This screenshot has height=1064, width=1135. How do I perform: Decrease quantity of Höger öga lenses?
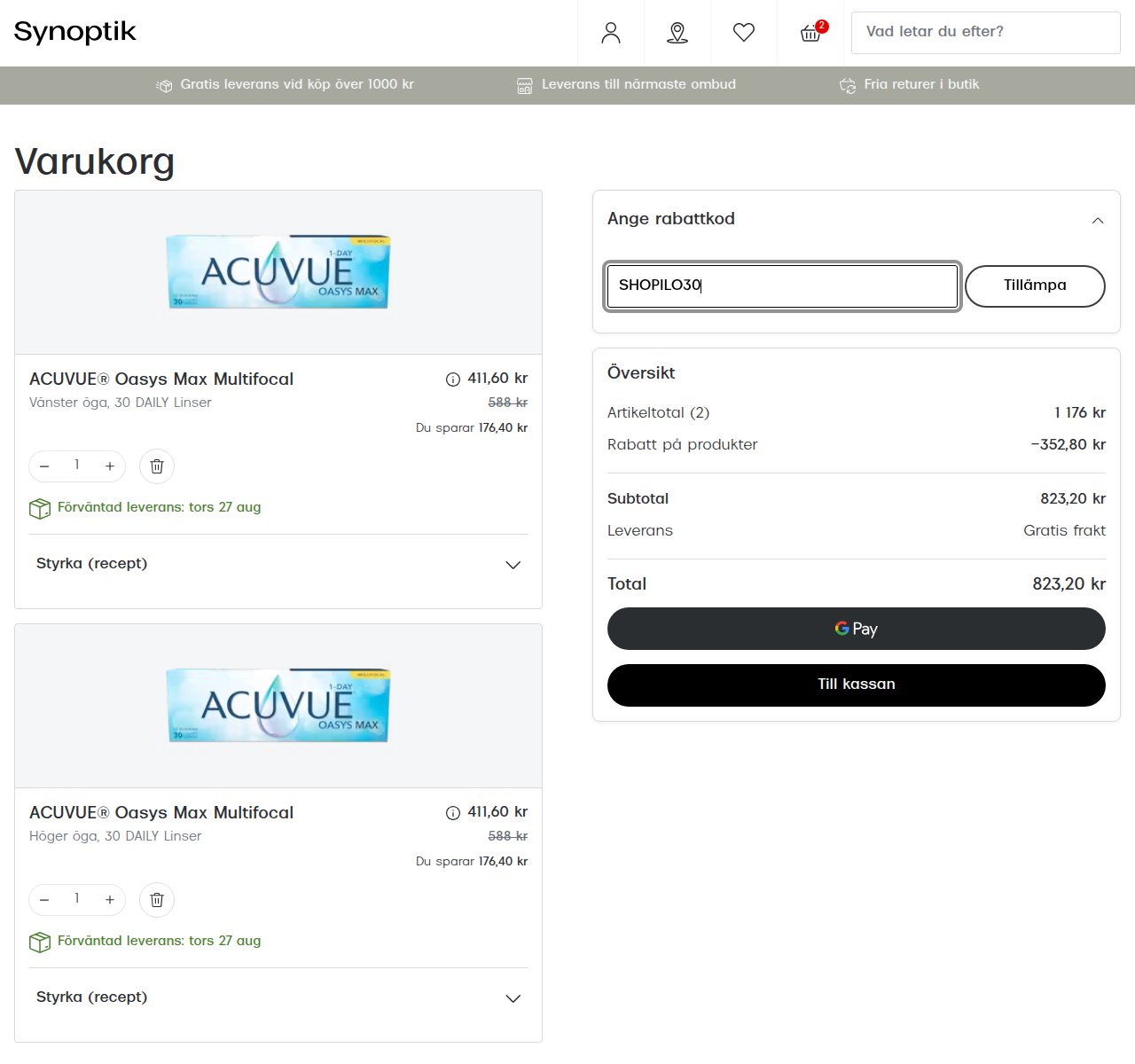44,900
